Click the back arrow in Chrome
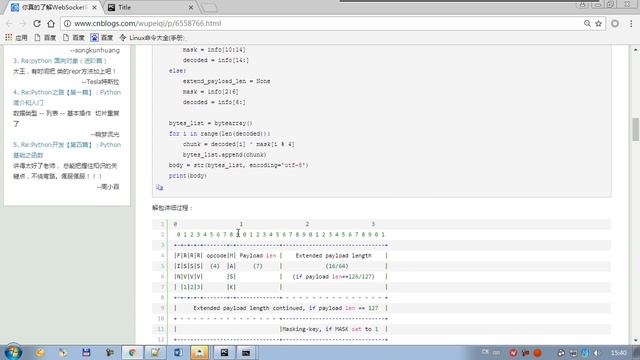 (9, 24)
